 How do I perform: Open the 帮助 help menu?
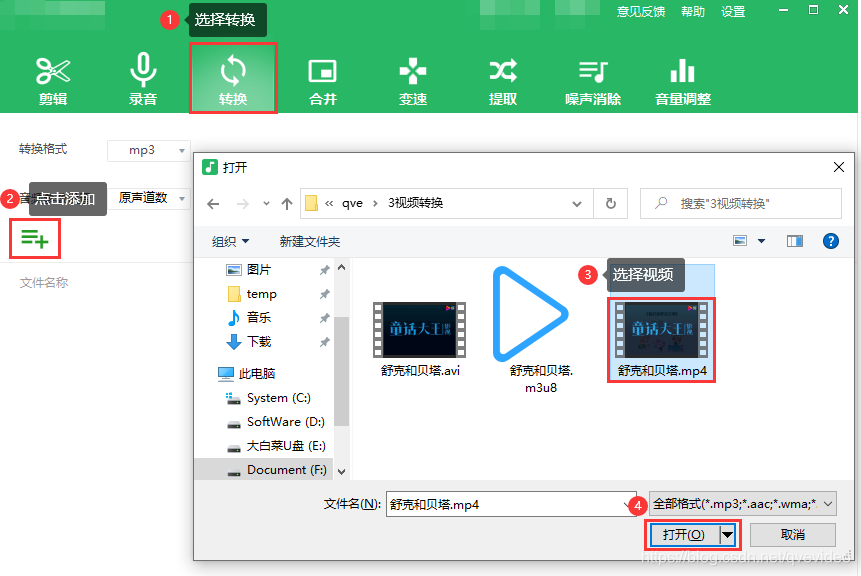(x=692, y=12)
